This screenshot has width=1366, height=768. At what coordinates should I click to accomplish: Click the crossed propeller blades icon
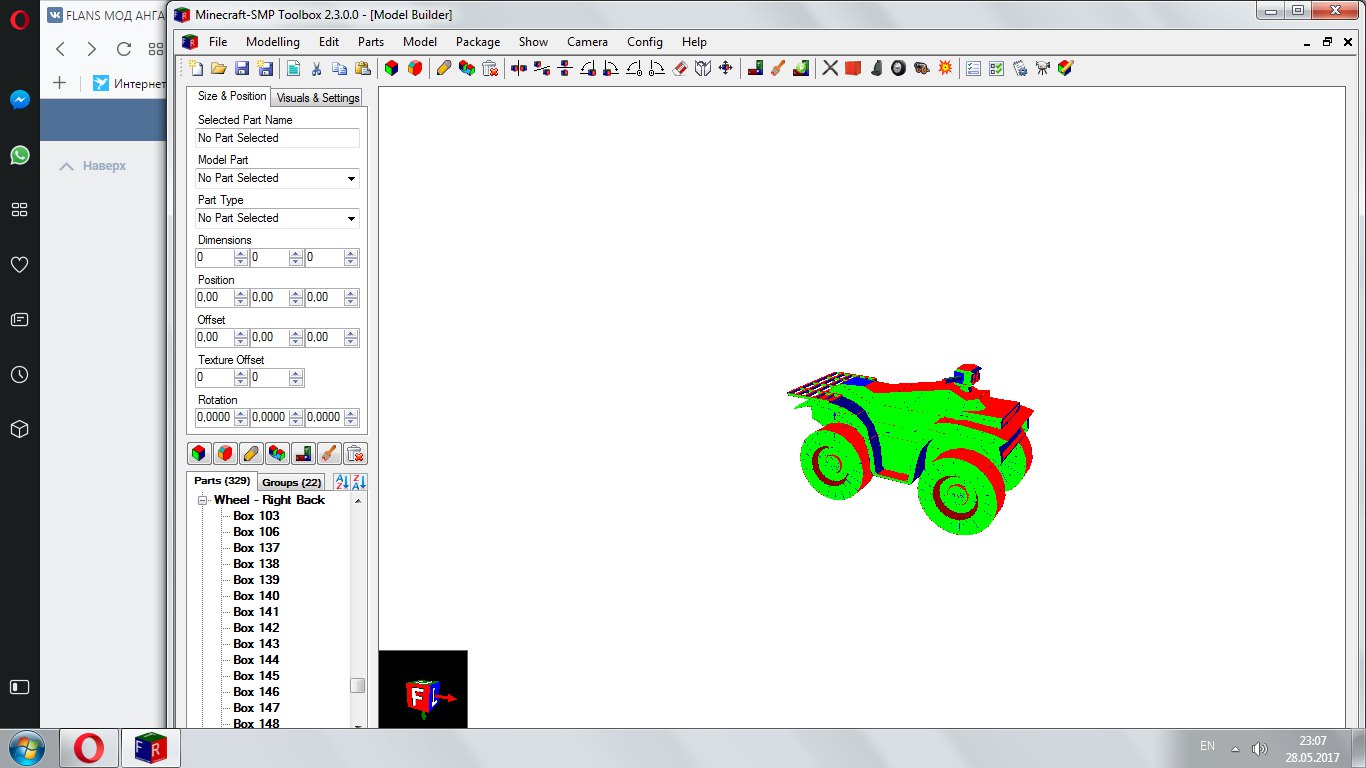coord(830,68)
